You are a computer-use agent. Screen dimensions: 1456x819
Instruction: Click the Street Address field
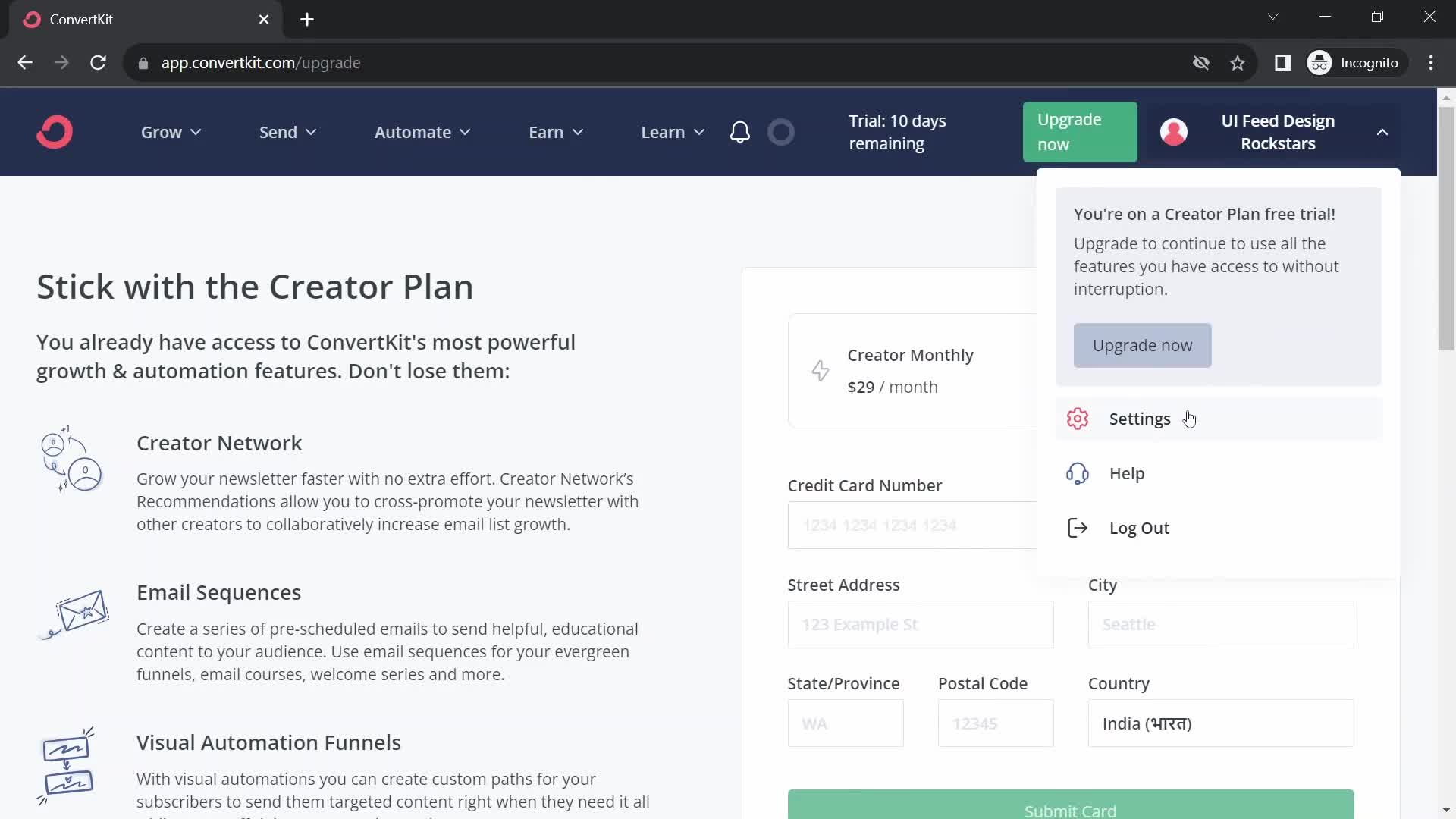coord(921,625)
